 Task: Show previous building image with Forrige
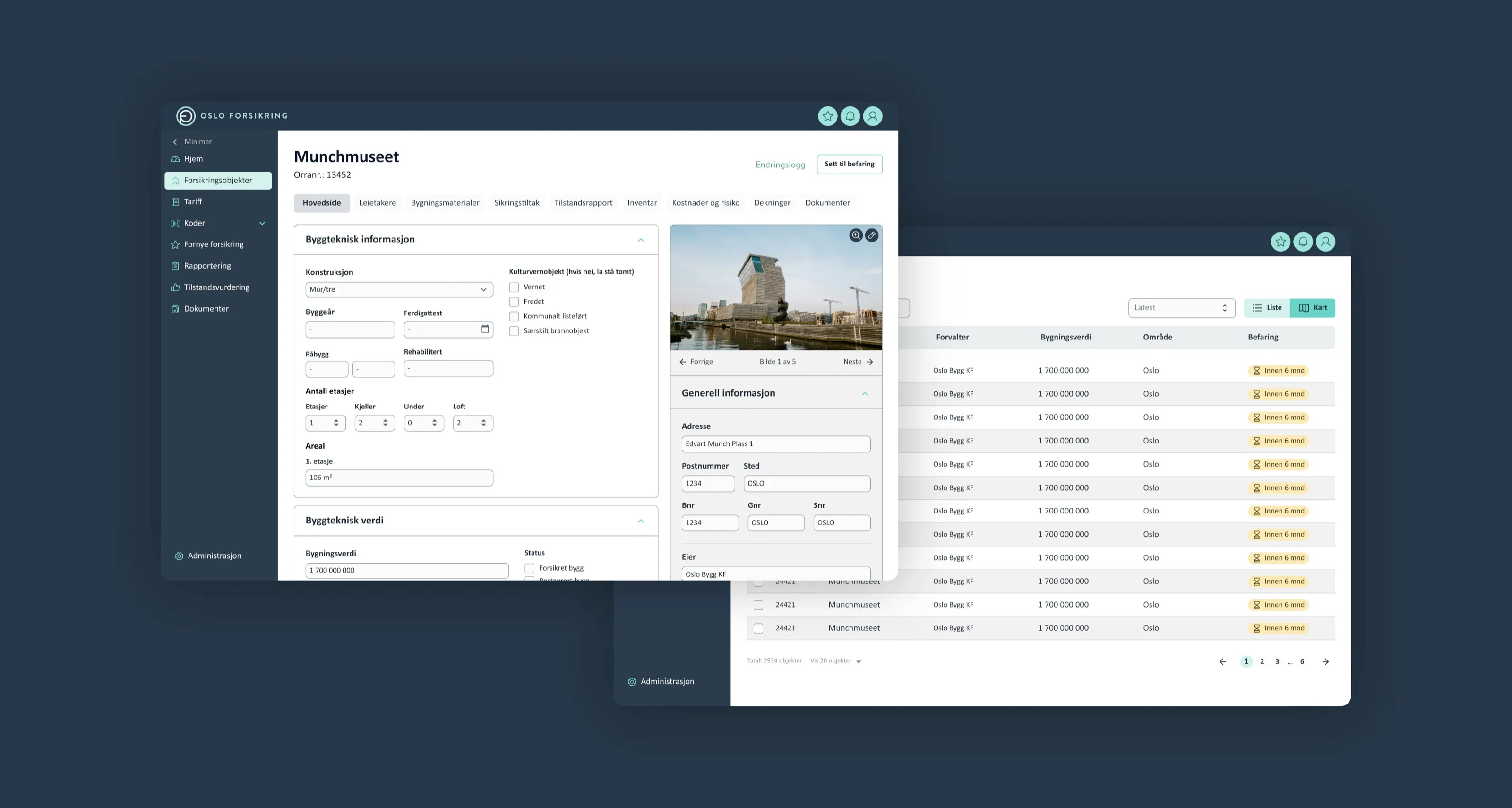coord(696,362)
